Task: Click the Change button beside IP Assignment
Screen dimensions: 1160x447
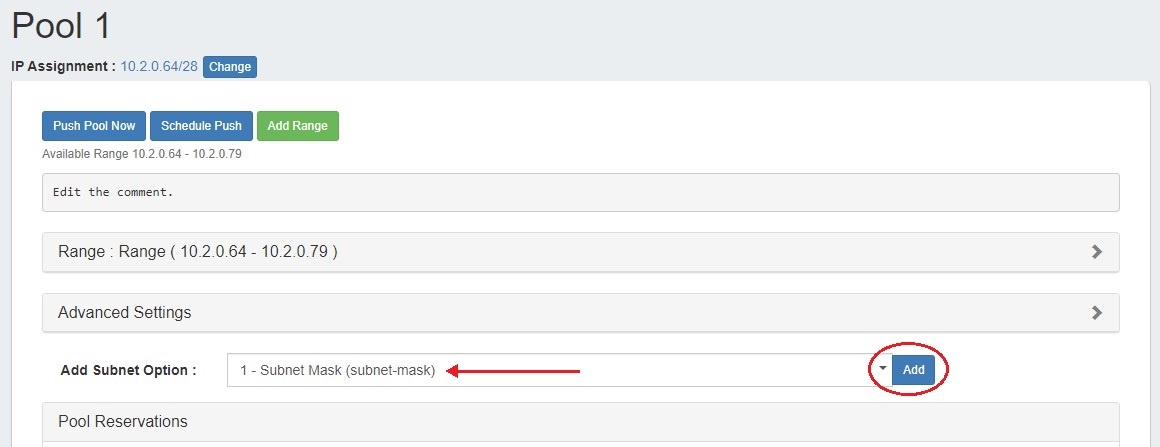Action: pos(230,67)
